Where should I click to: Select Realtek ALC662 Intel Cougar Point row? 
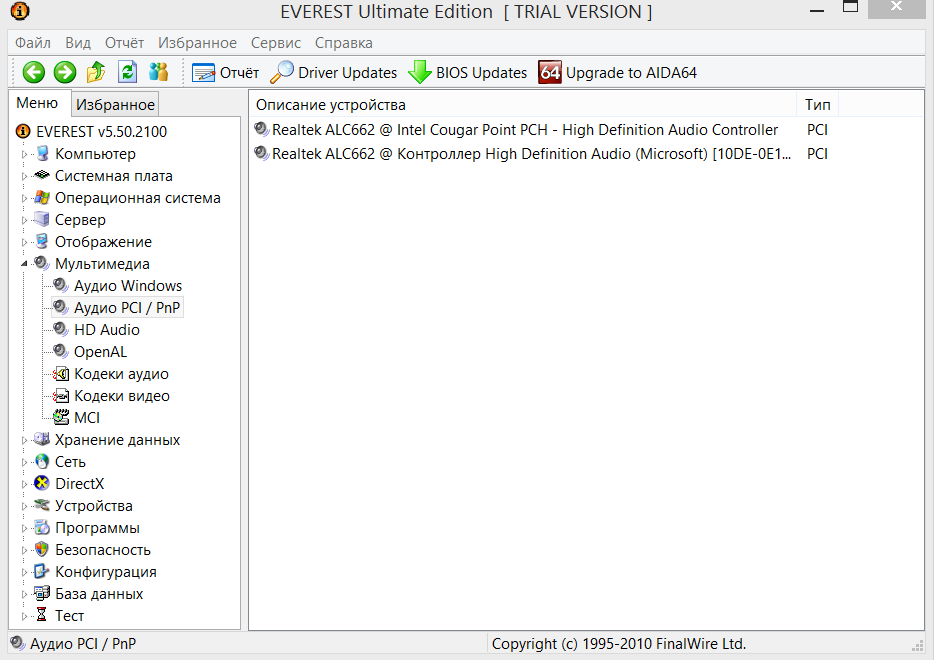click(525, 130)
